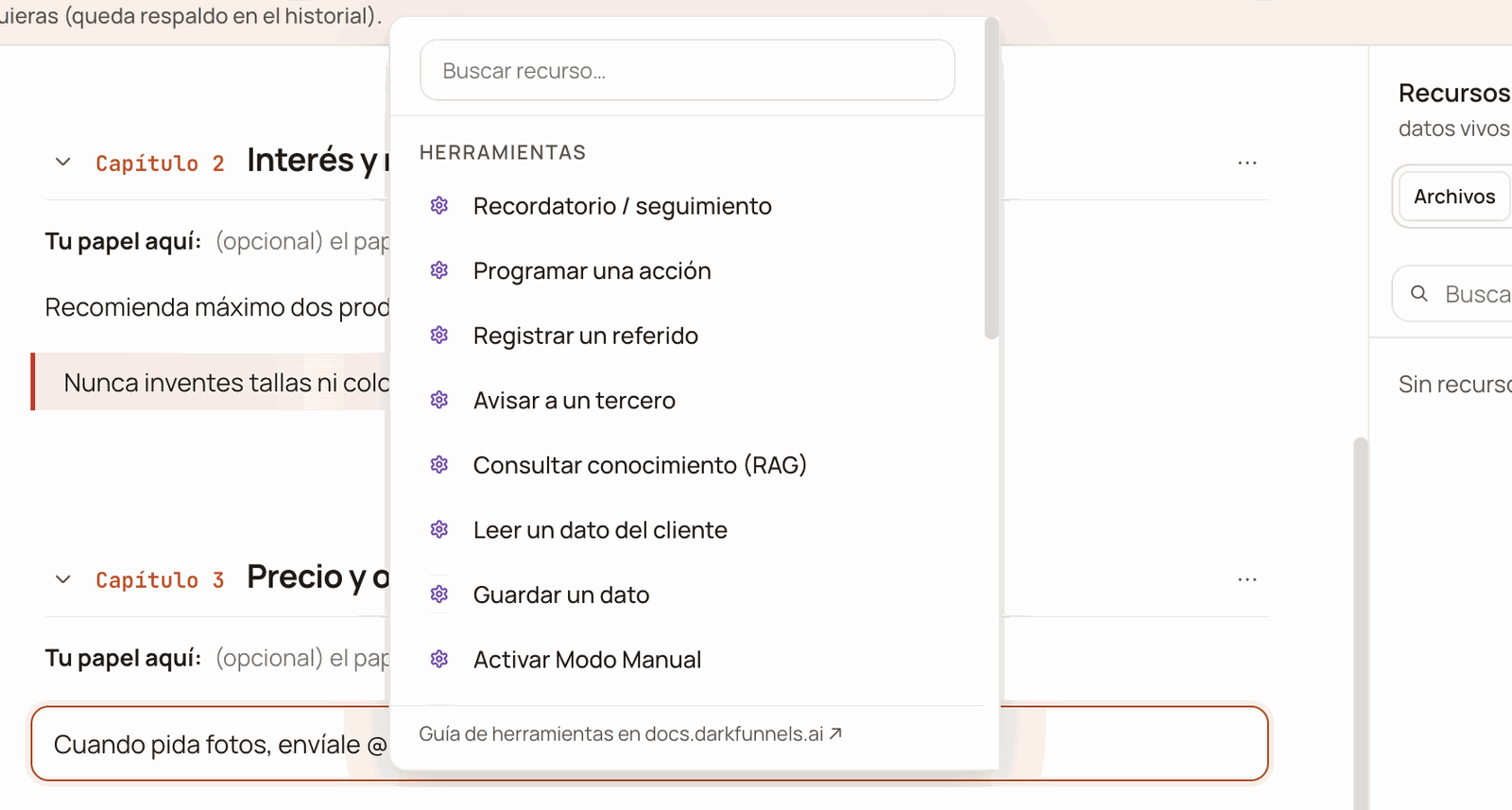The width and height of the screenshot is (1512, 810).
Task: Click the Capítulo 2 label
Action: pos(160,164)
